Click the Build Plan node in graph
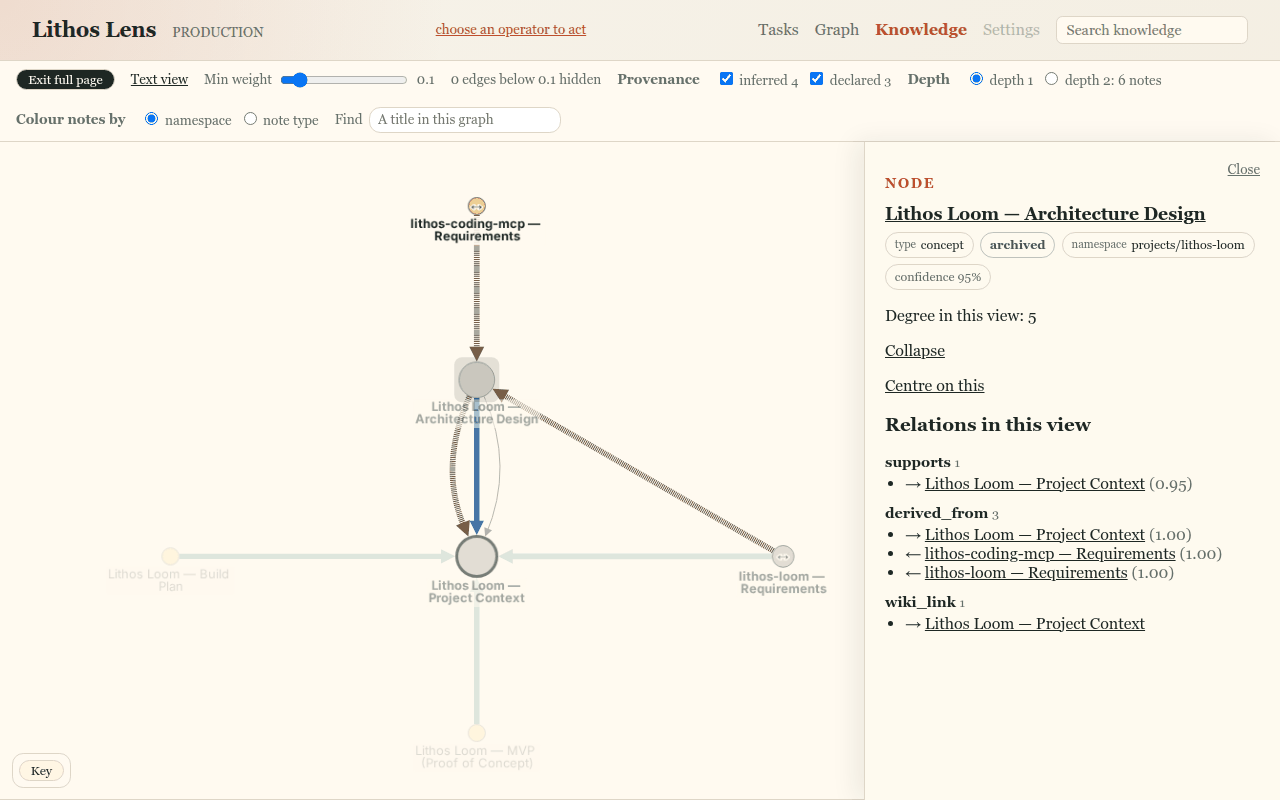 click(x=170, y=556)
